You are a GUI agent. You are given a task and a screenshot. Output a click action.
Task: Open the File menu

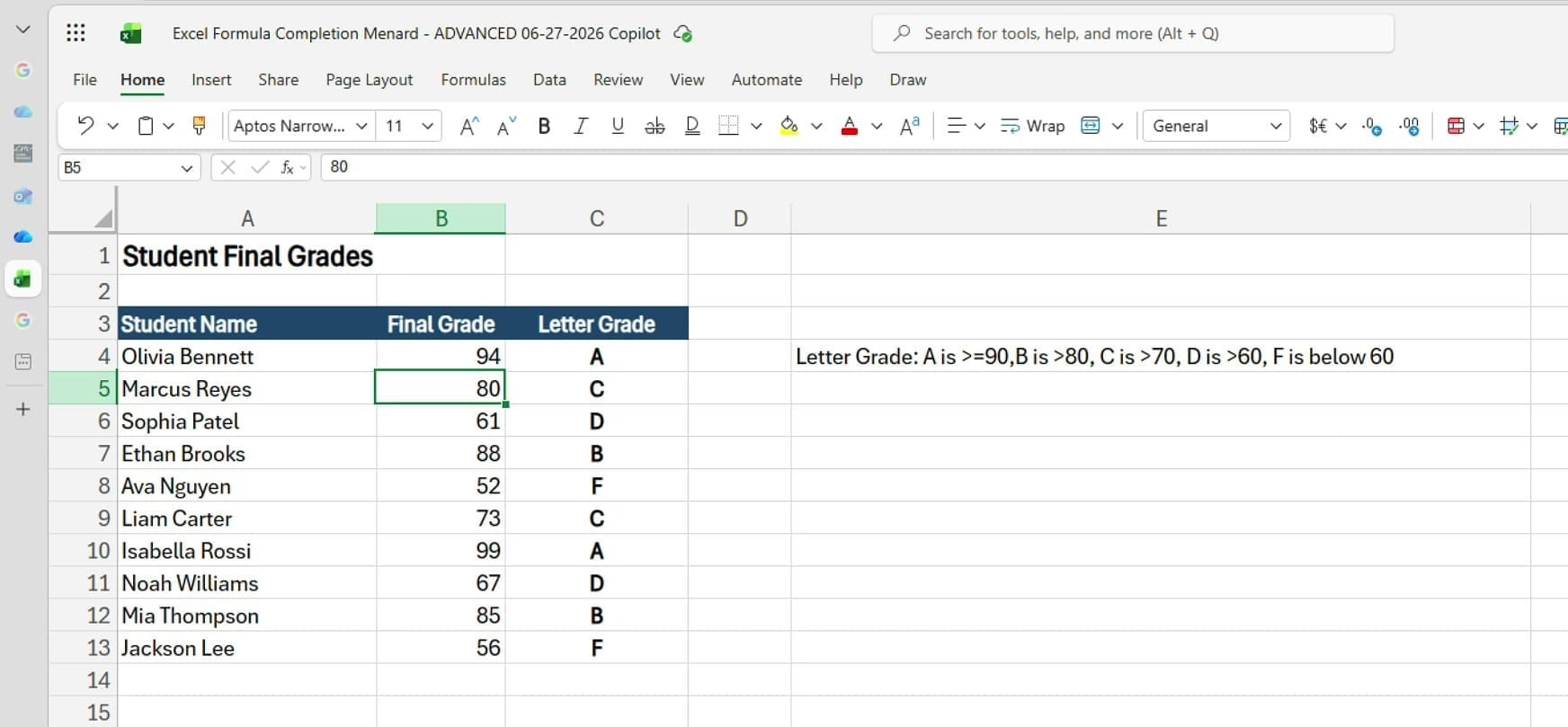tap(85, 80)
